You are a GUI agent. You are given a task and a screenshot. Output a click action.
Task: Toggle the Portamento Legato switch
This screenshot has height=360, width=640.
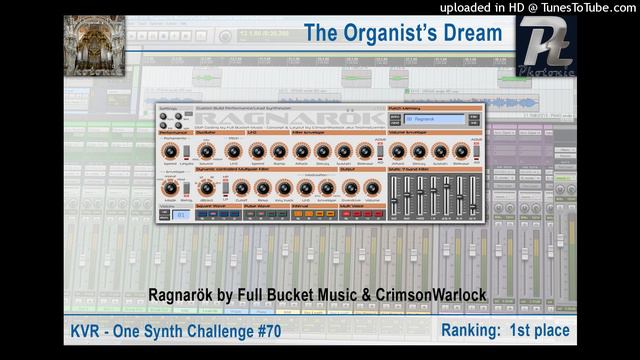(x=187, y=152)
